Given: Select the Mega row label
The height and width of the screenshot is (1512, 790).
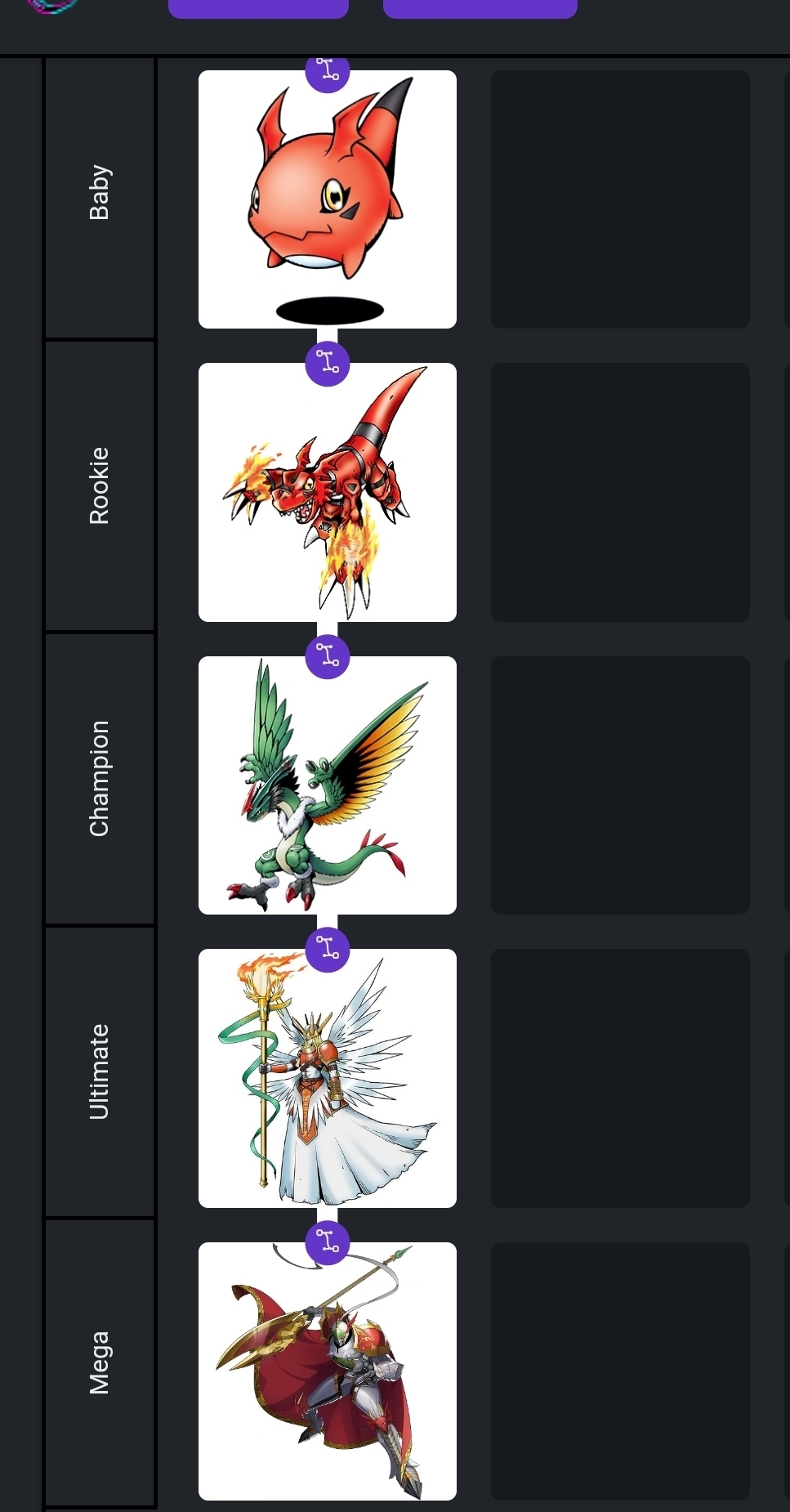Looking at the screenshot, I should click(x=100, y=1362).
